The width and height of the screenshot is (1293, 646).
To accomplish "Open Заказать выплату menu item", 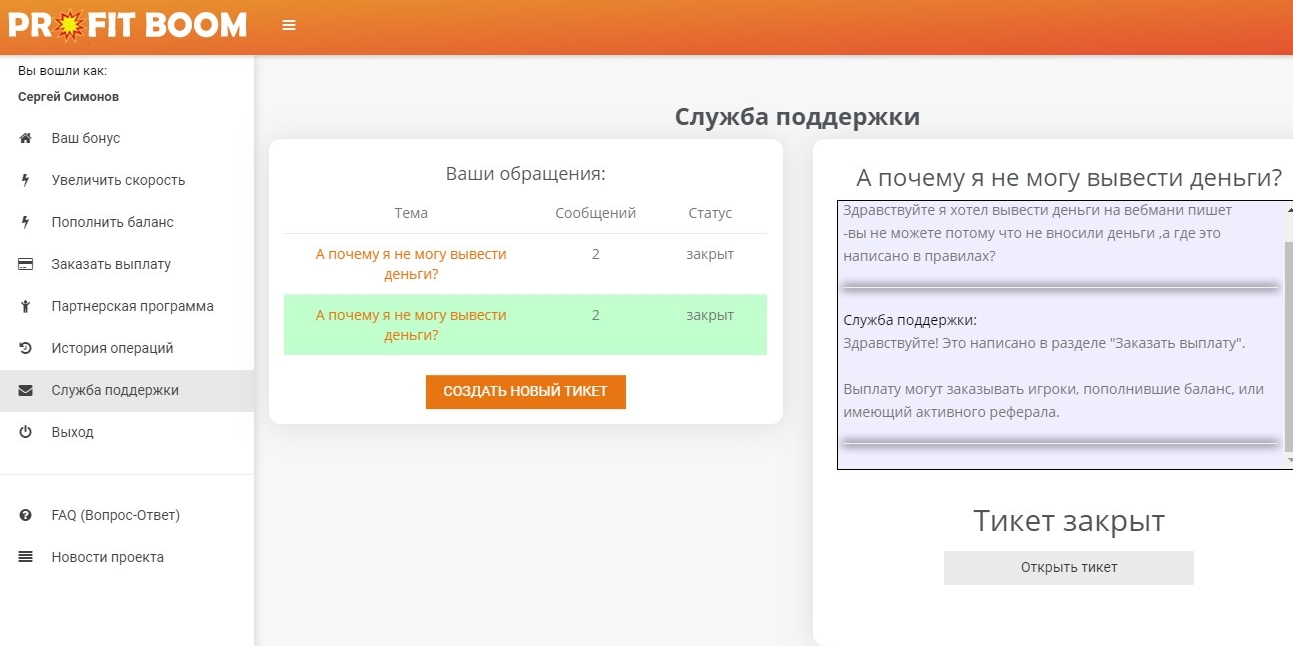I will click(x=111, y=265).
